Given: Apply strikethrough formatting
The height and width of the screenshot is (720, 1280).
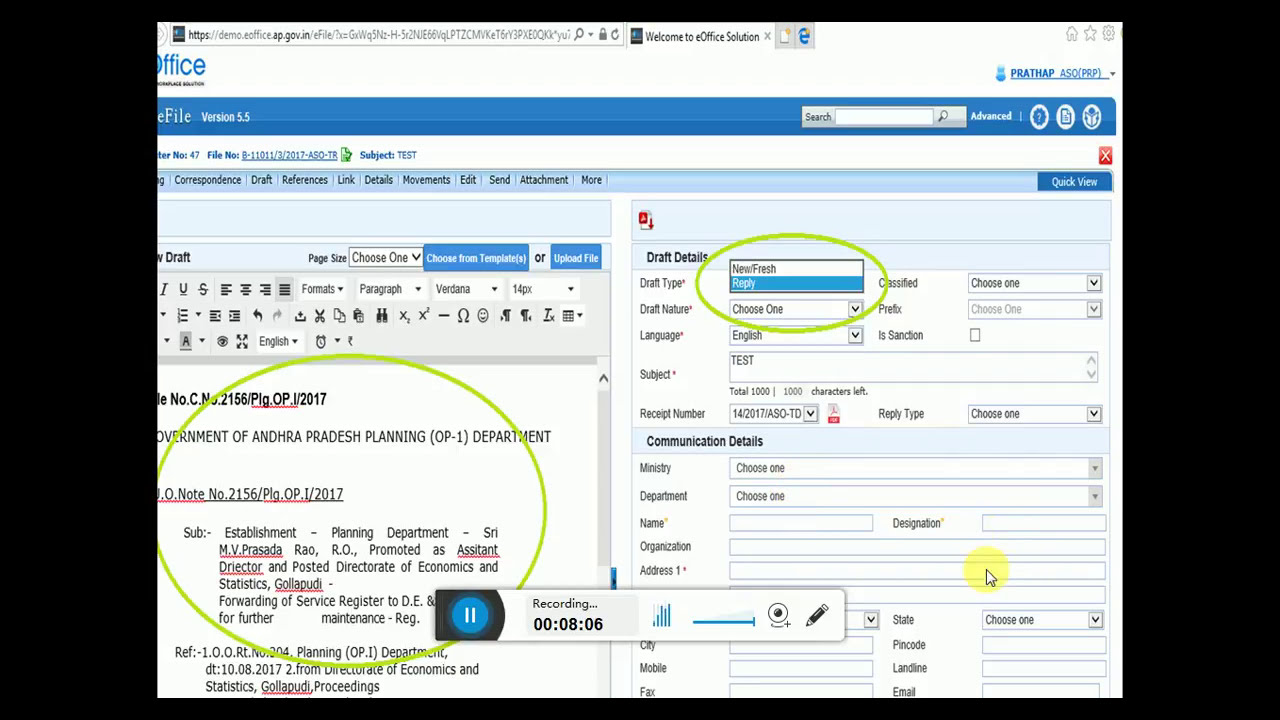Looking at the screenshot, I should coord(203,289).
